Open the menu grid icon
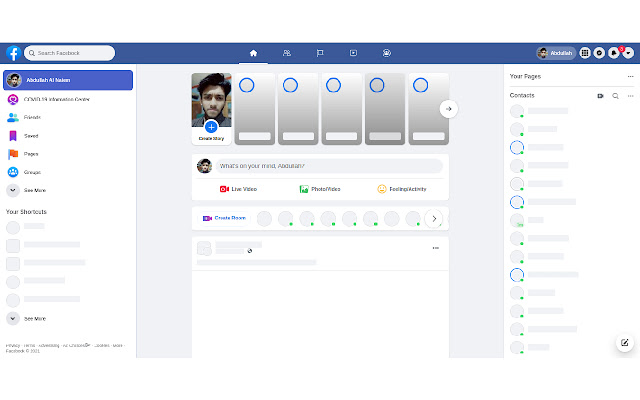640x400 pixels. click(x=585, y=53)
